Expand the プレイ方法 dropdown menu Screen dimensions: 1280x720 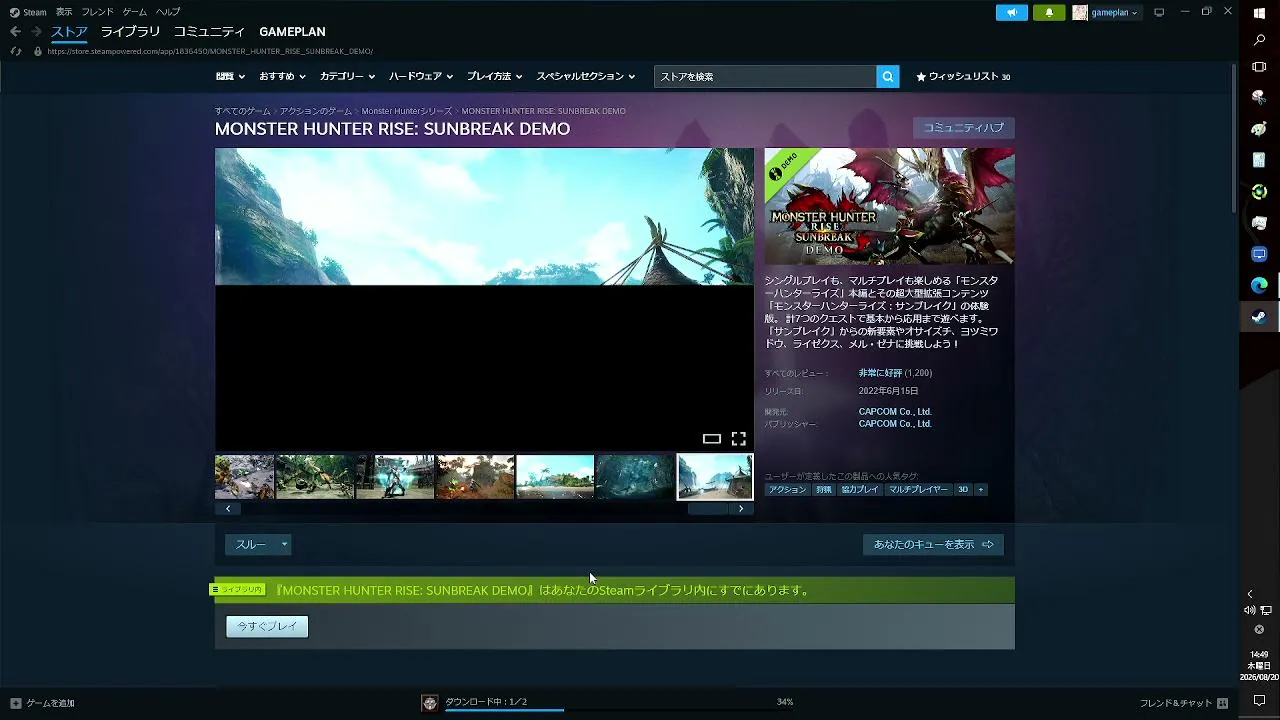[x=494, y=76]
